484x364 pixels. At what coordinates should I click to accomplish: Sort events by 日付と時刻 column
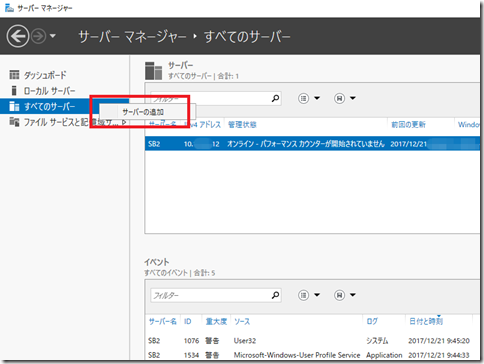coord(426,321)
